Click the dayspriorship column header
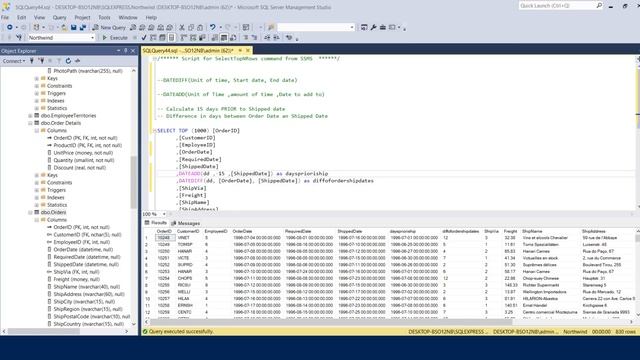 402,231
